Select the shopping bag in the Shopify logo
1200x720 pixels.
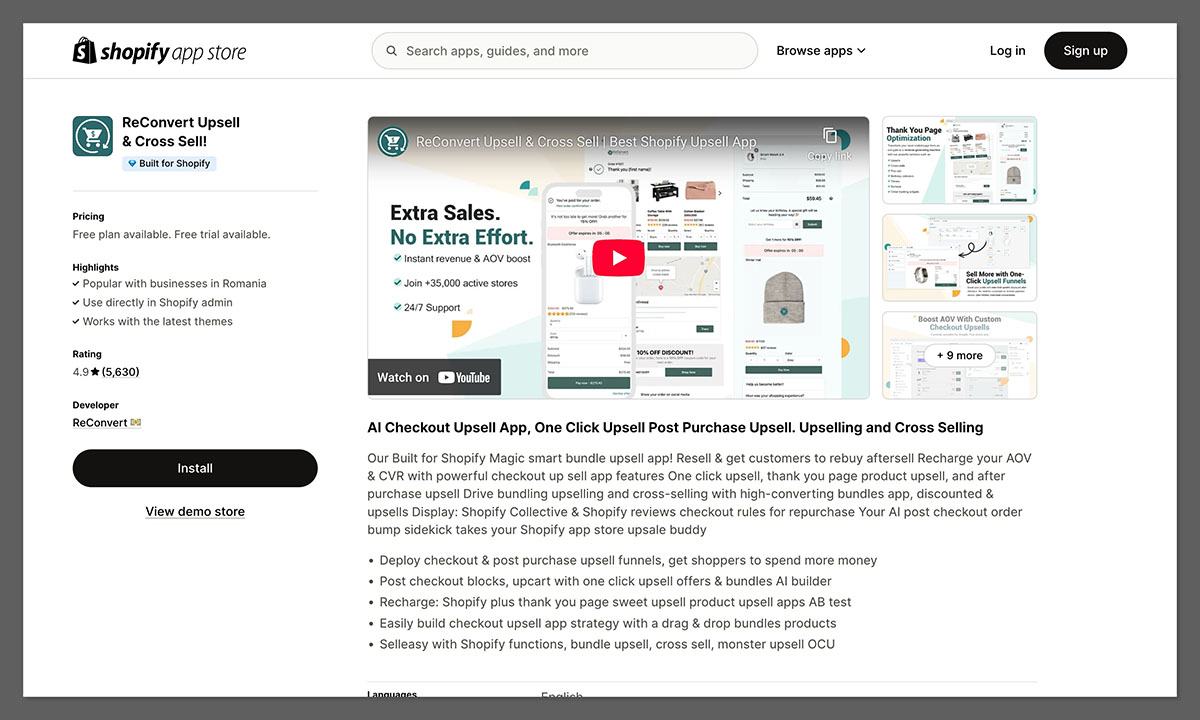pyautogui.click(x=83, y=48)
